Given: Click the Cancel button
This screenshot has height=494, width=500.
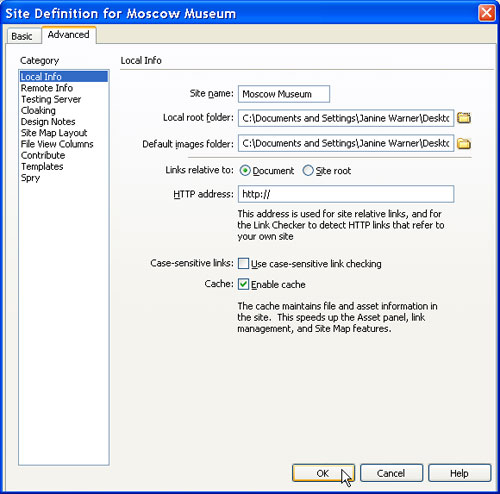Looking at the screenshot, I should 391,473.
